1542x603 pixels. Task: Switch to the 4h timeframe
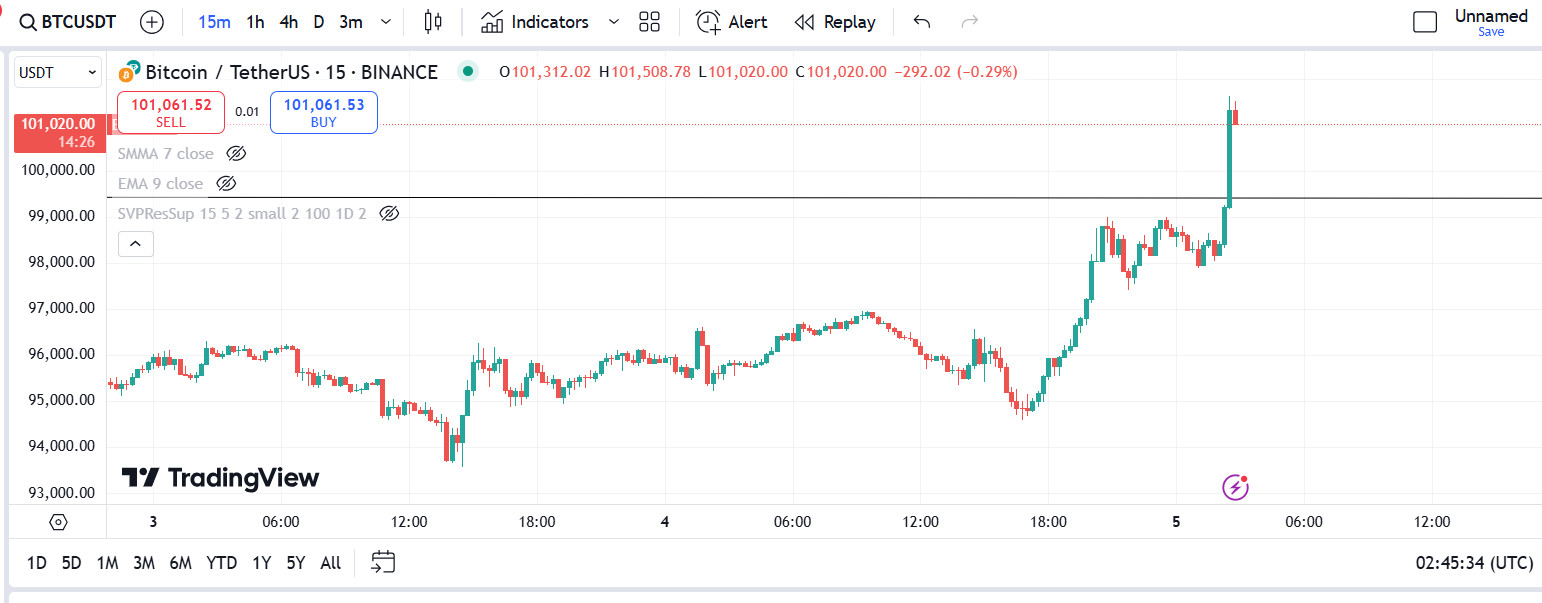288,22
